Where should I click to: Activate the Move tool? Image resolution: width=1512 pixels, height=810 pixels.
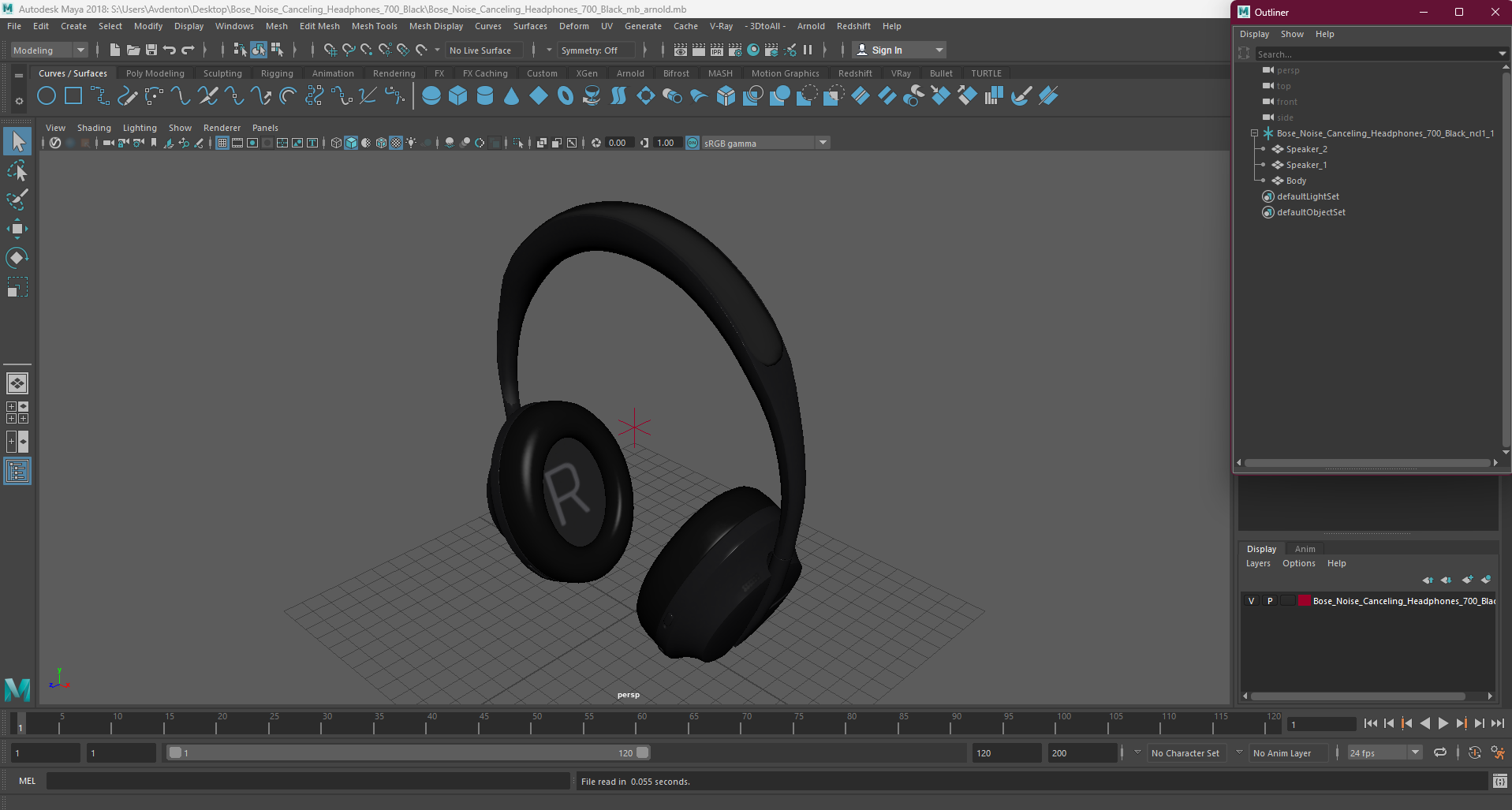click(x=17, y=229)
